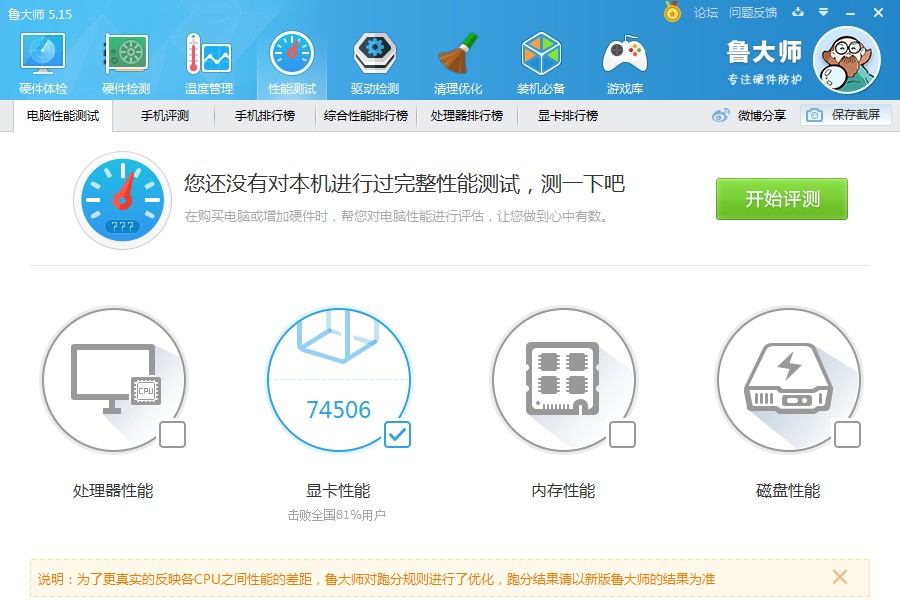Click the 74506 graphics score value
The height and width of the screenshot is (600, 900).
point(339,409)
